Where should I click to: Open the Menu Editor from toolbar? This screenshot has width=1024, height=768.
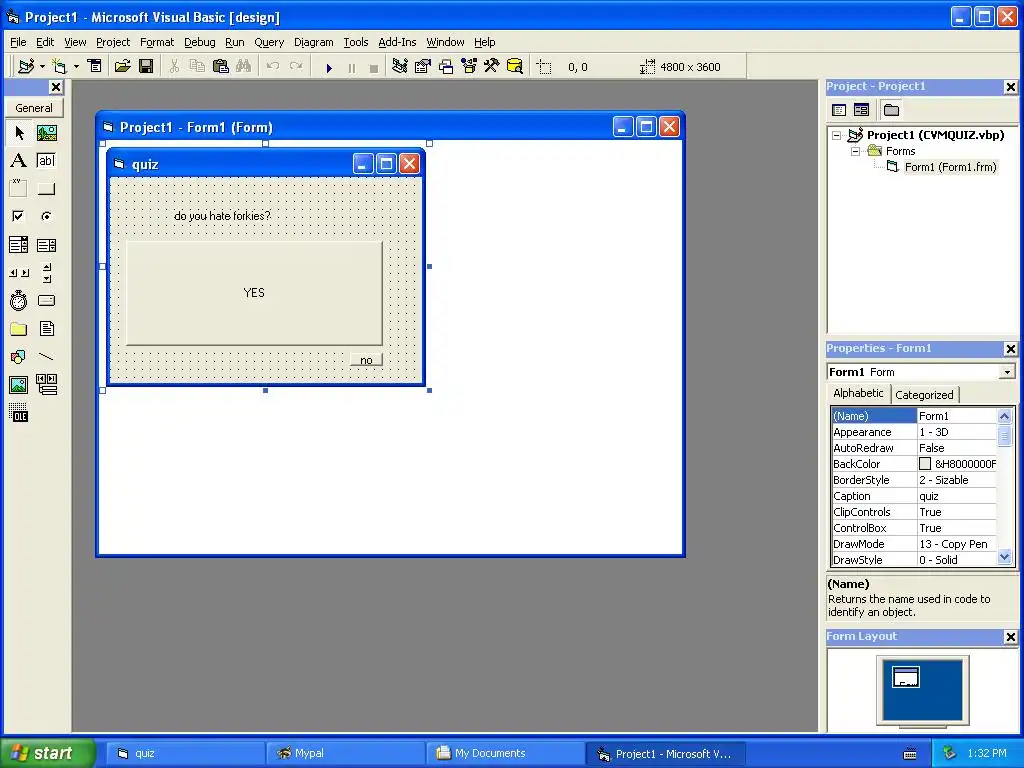pyautogui.click(x=95, y=66)
